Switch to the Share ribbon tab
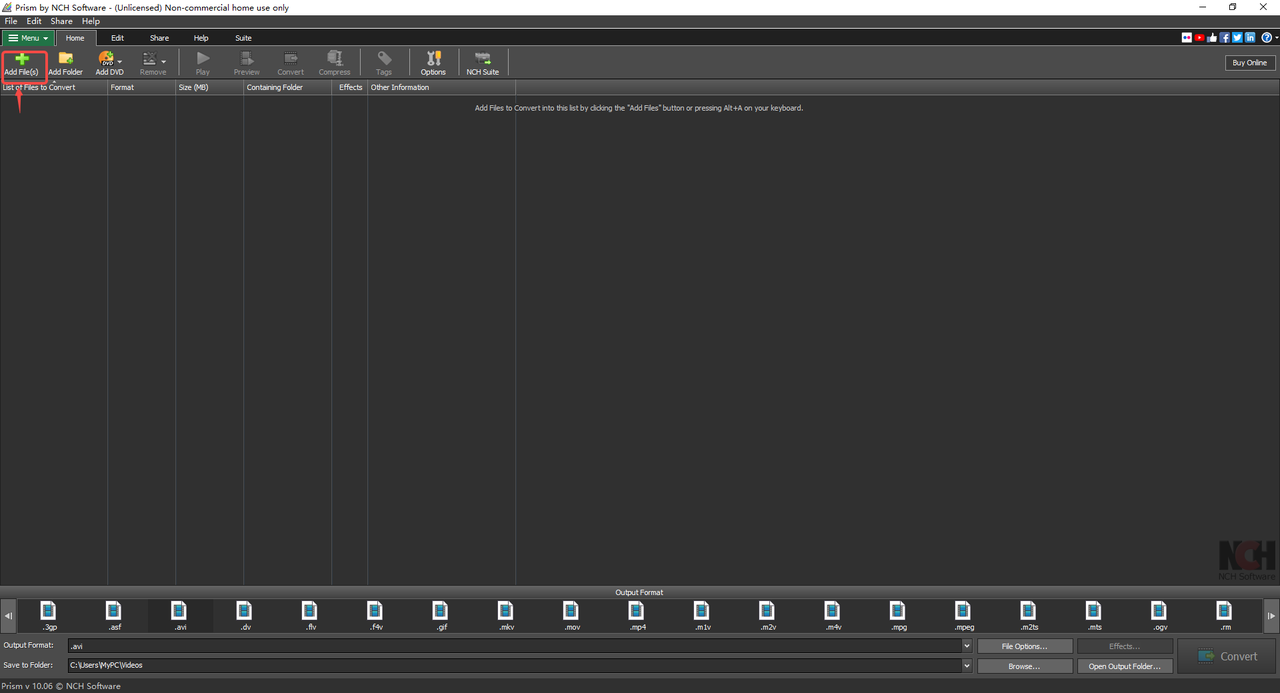Viewport: 1280px width, 693px height. (x=159, y=38)
